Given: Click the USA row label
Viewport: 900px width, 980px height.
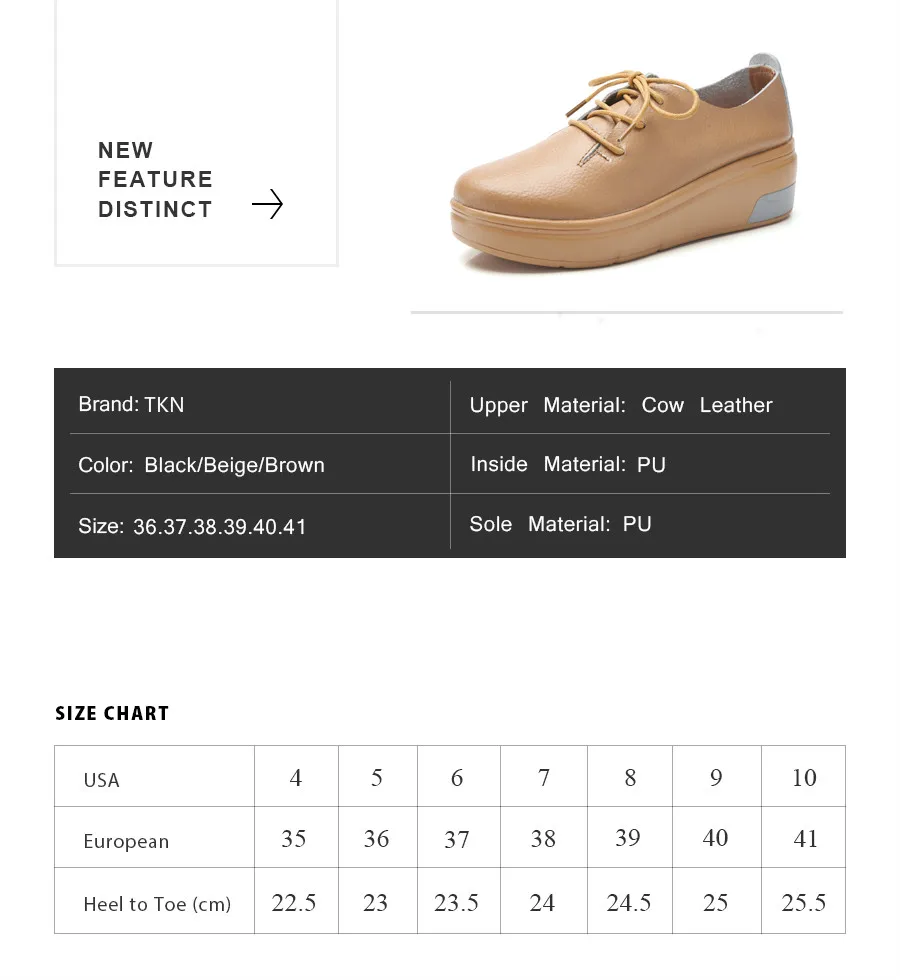Looking at the screenshot, I should [101, 780].
